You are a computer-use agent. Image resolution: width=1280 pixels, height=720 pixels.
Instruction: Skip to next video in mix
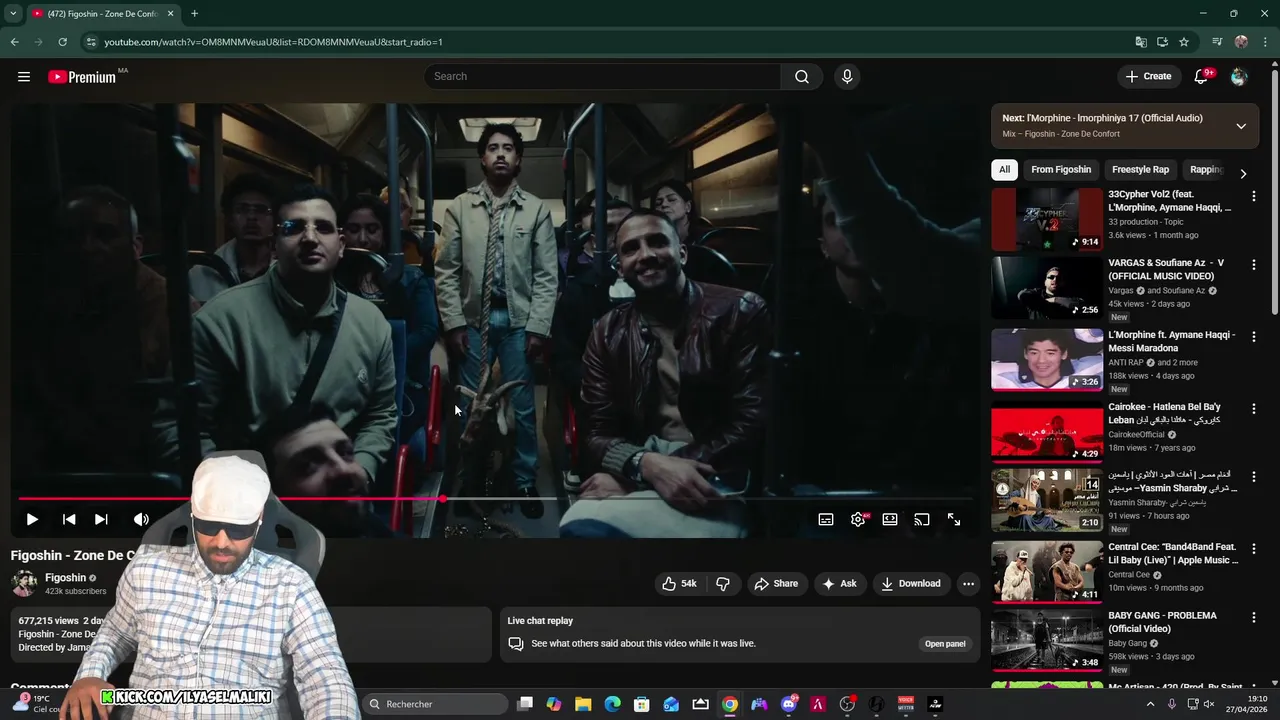point(101,519)
